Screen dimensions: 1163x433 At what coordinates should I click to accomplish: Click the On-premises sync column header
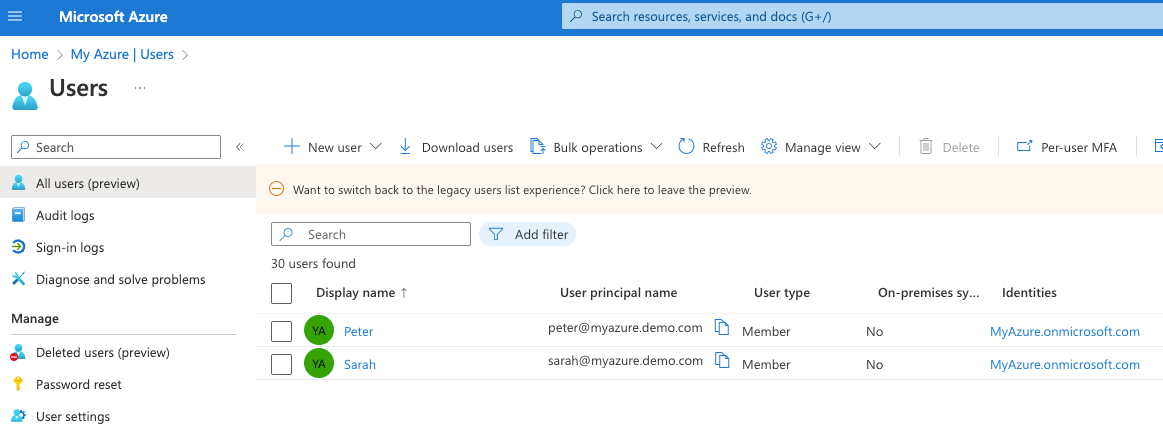click(929, 293)
